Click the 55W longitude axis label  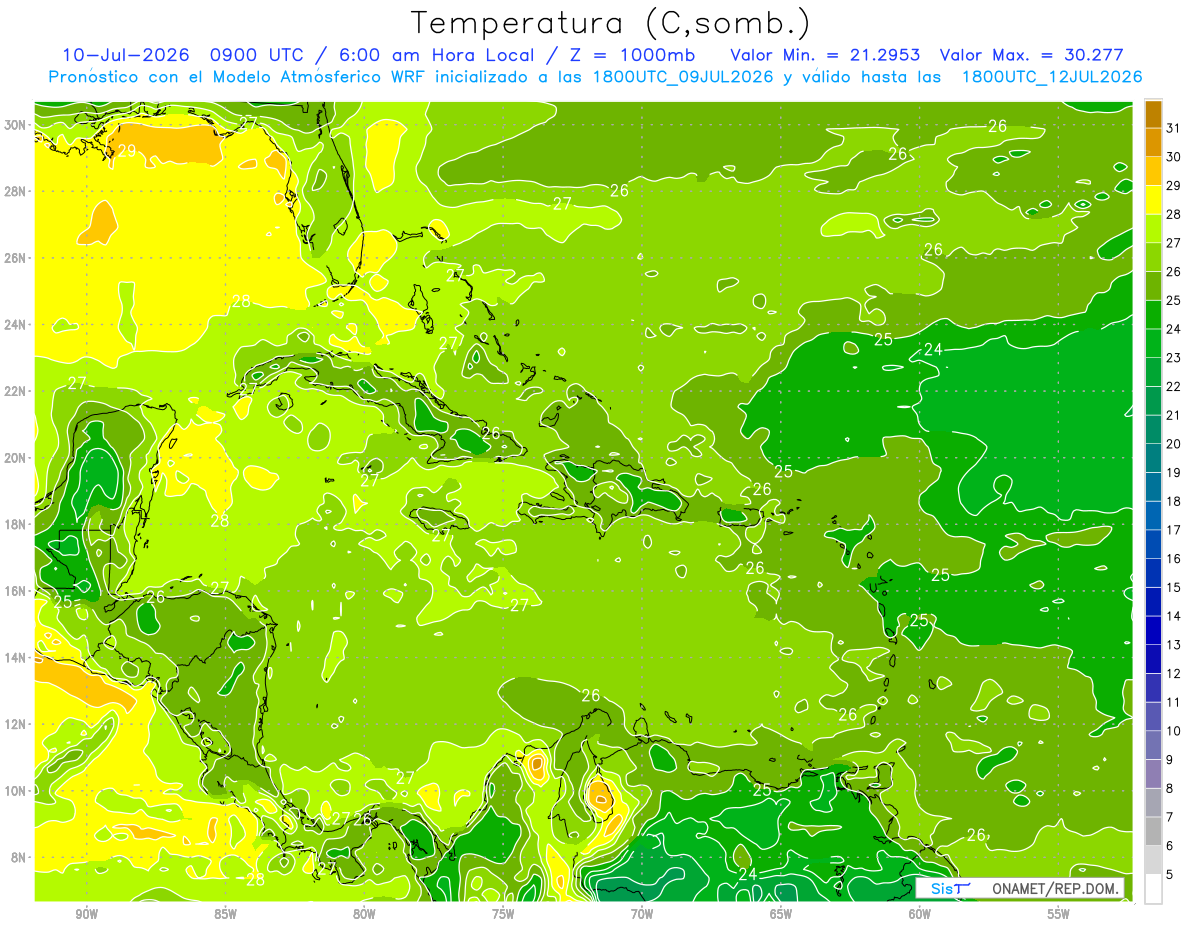pos(1059,914)
